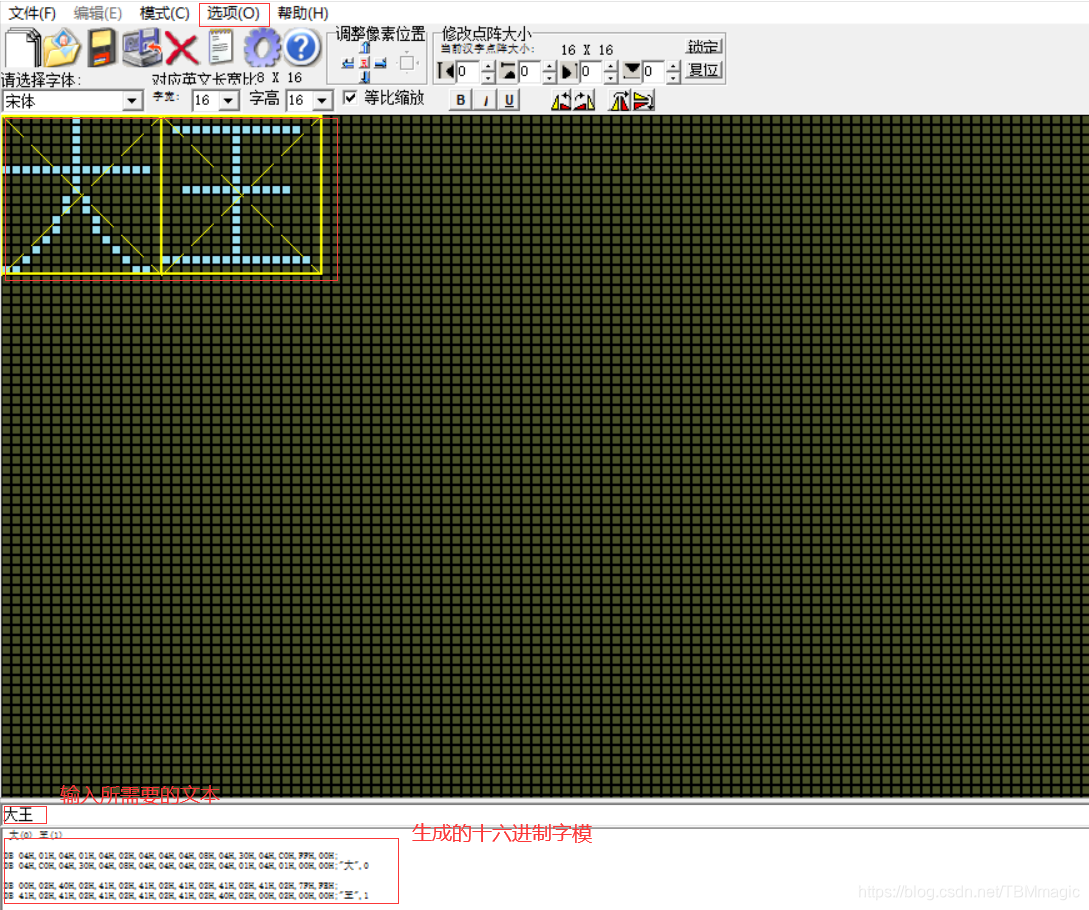The height and width of the screenshot is (910, 1089).
Task: Click the left edge resize icon
Action: (445, 71)
